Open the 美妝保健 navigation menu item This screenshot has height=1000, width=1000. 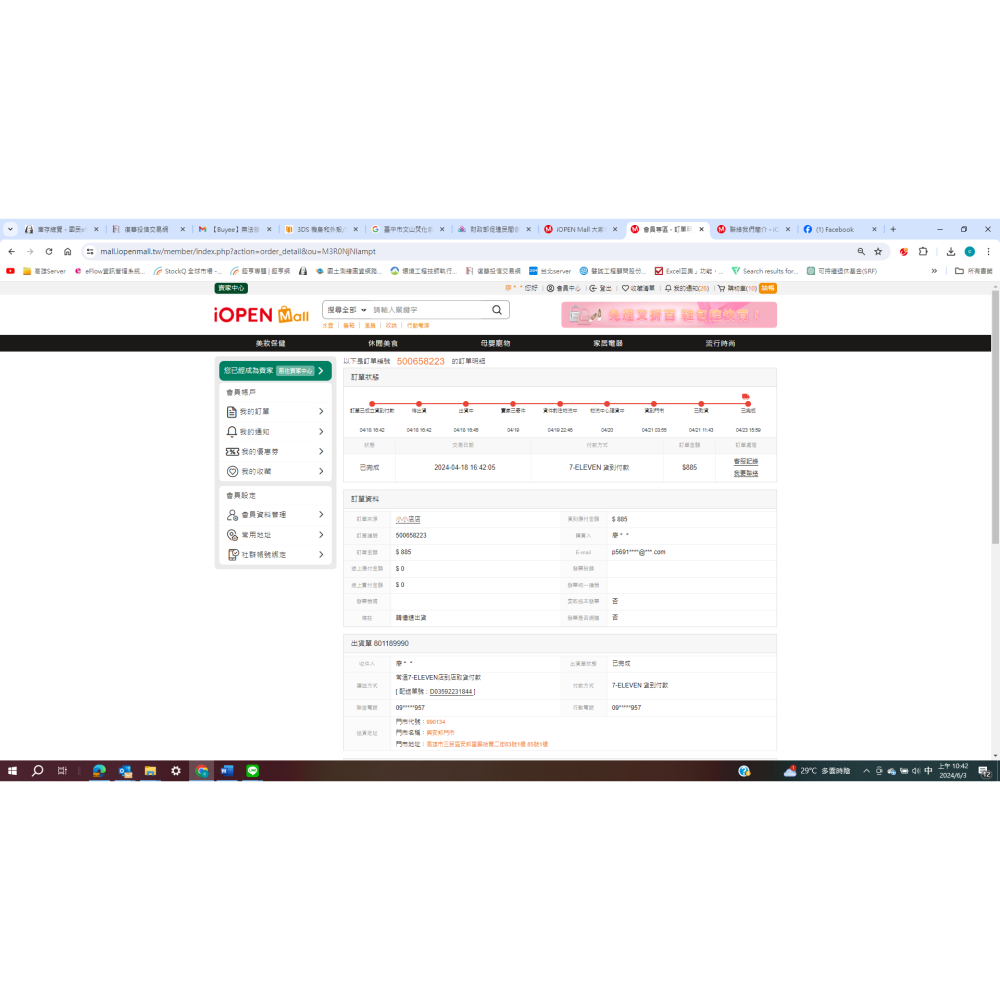pos(270,343)
